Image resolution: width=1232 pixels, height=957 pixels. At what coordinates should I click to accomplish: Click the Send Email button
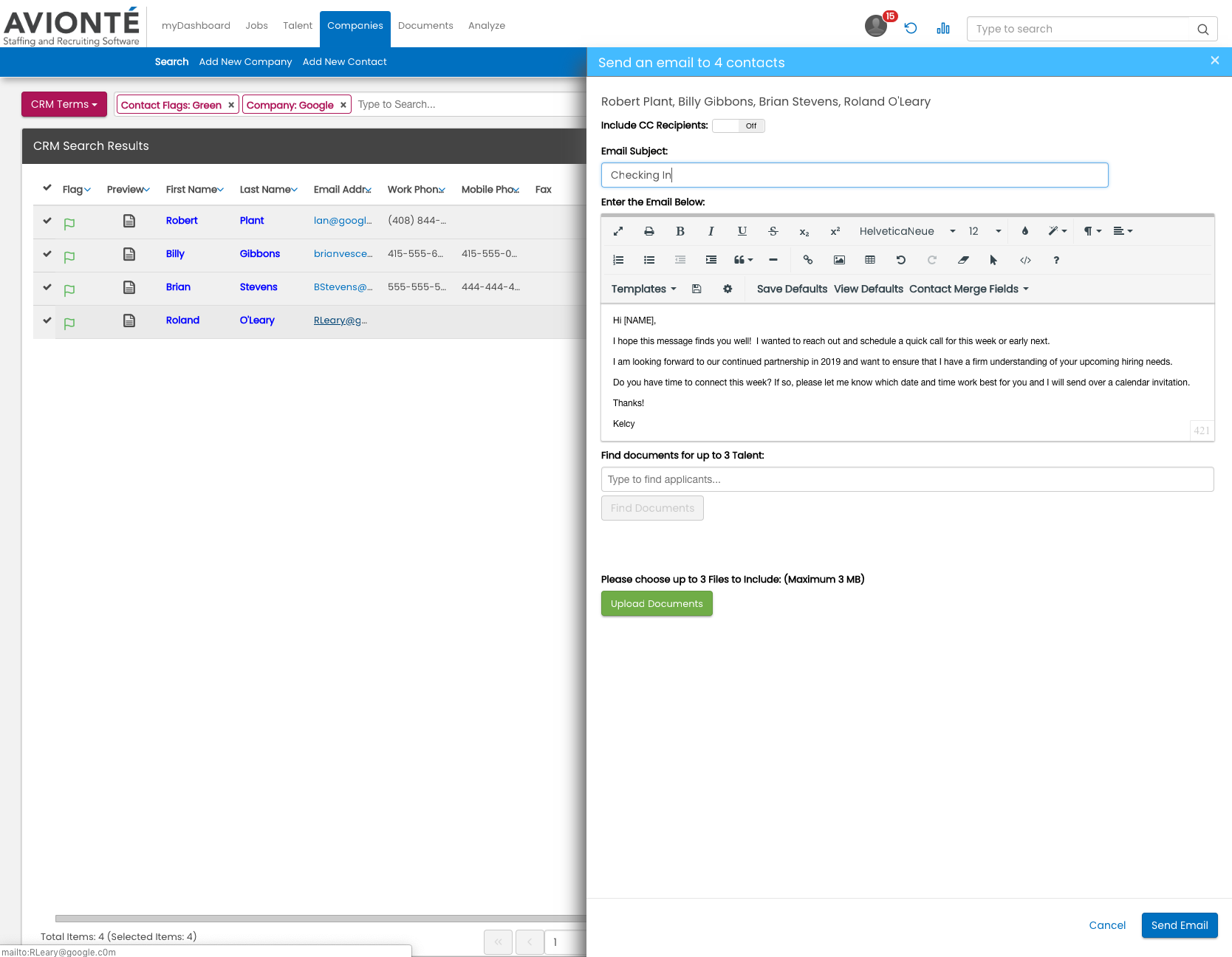[x=1179, y=925]
